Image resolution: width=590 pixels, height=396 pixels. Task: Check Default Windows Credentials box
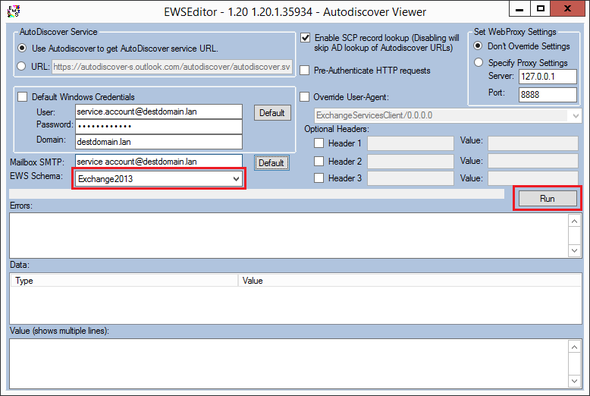[x=22, y=97]
